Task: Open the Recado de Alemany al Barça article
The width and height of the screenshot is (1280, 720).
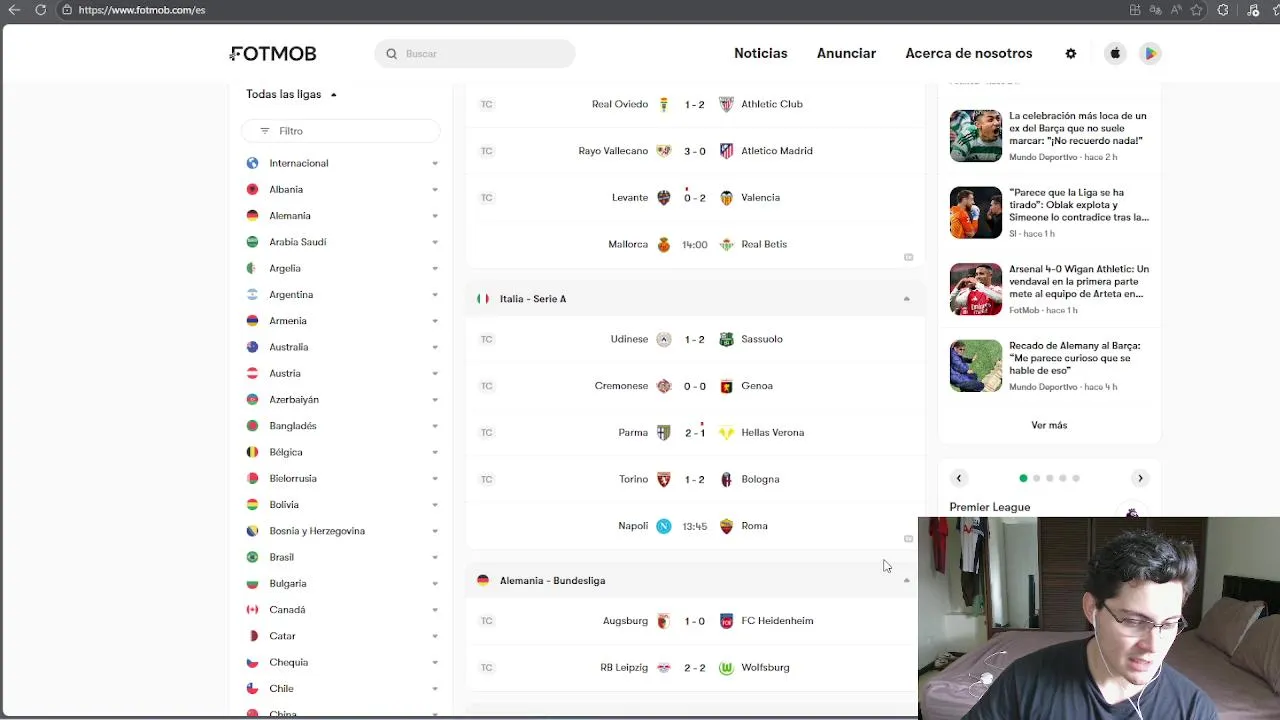Action: click(x=1075, y=358)
